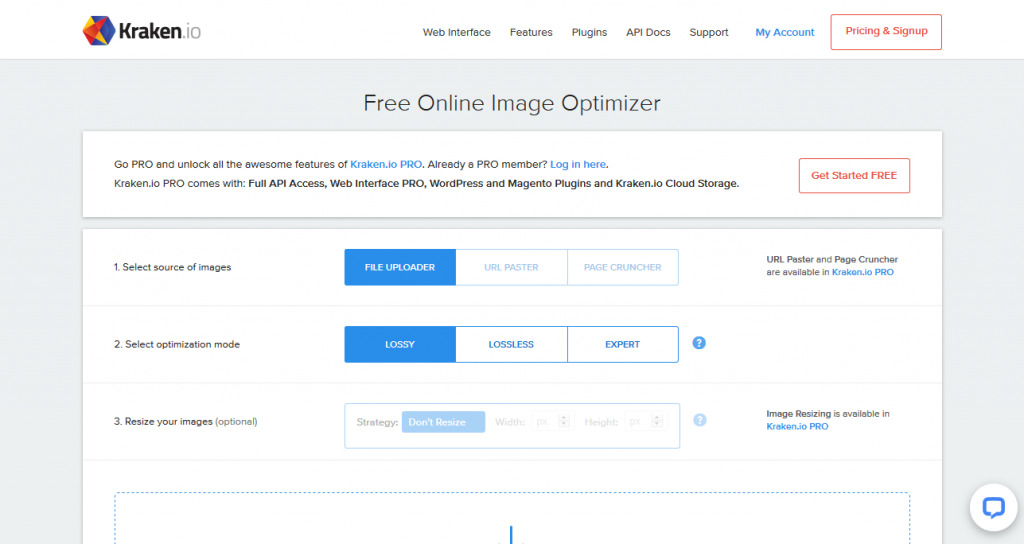
Task: Choose EXPERT optimization mode
Action: 622,344
